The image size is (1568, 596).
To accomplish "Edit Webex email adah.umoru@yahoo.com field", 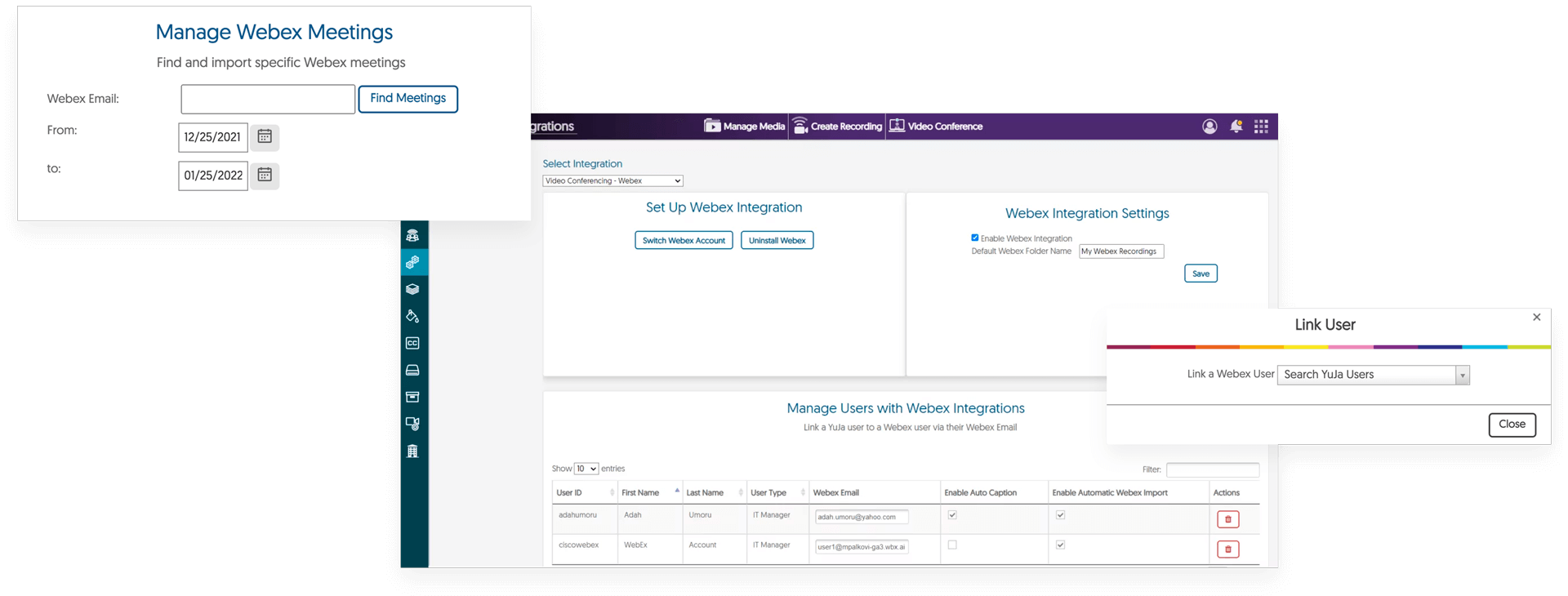I will coord(862,517).
